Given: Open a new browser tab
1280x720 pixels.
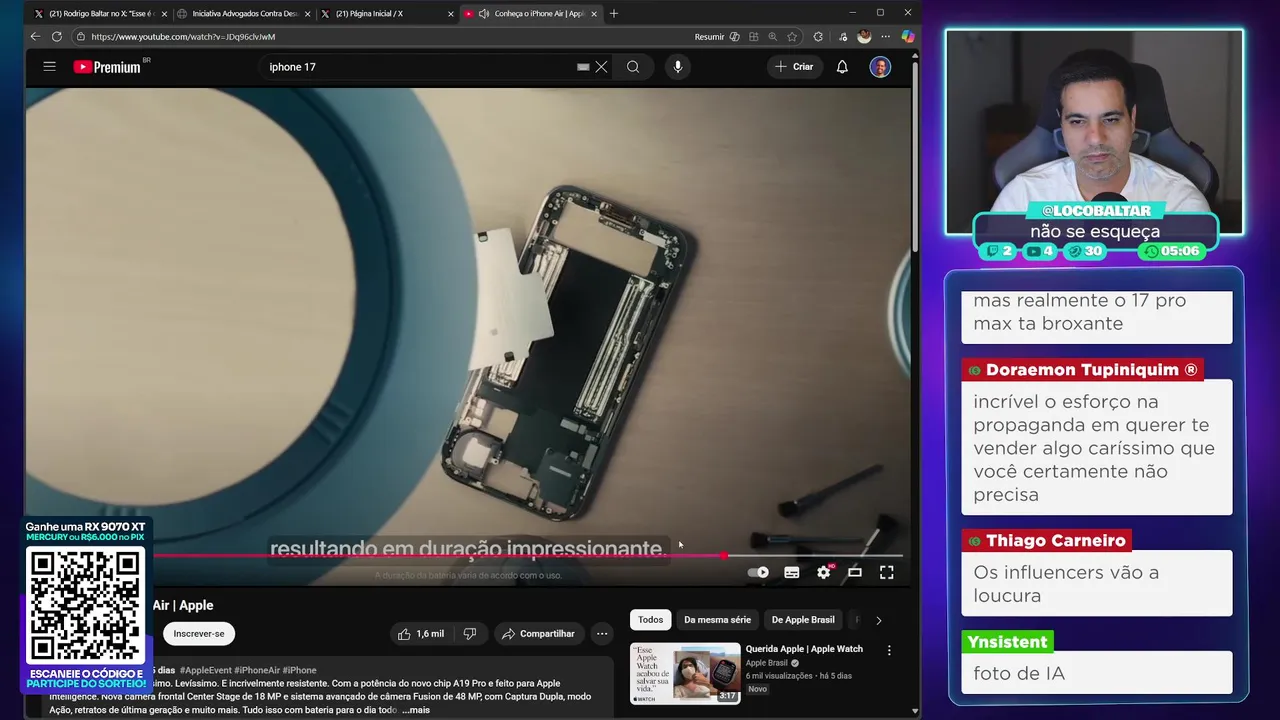Looking at the screenshot, I should pyautogui.click(x=613, y=13).
